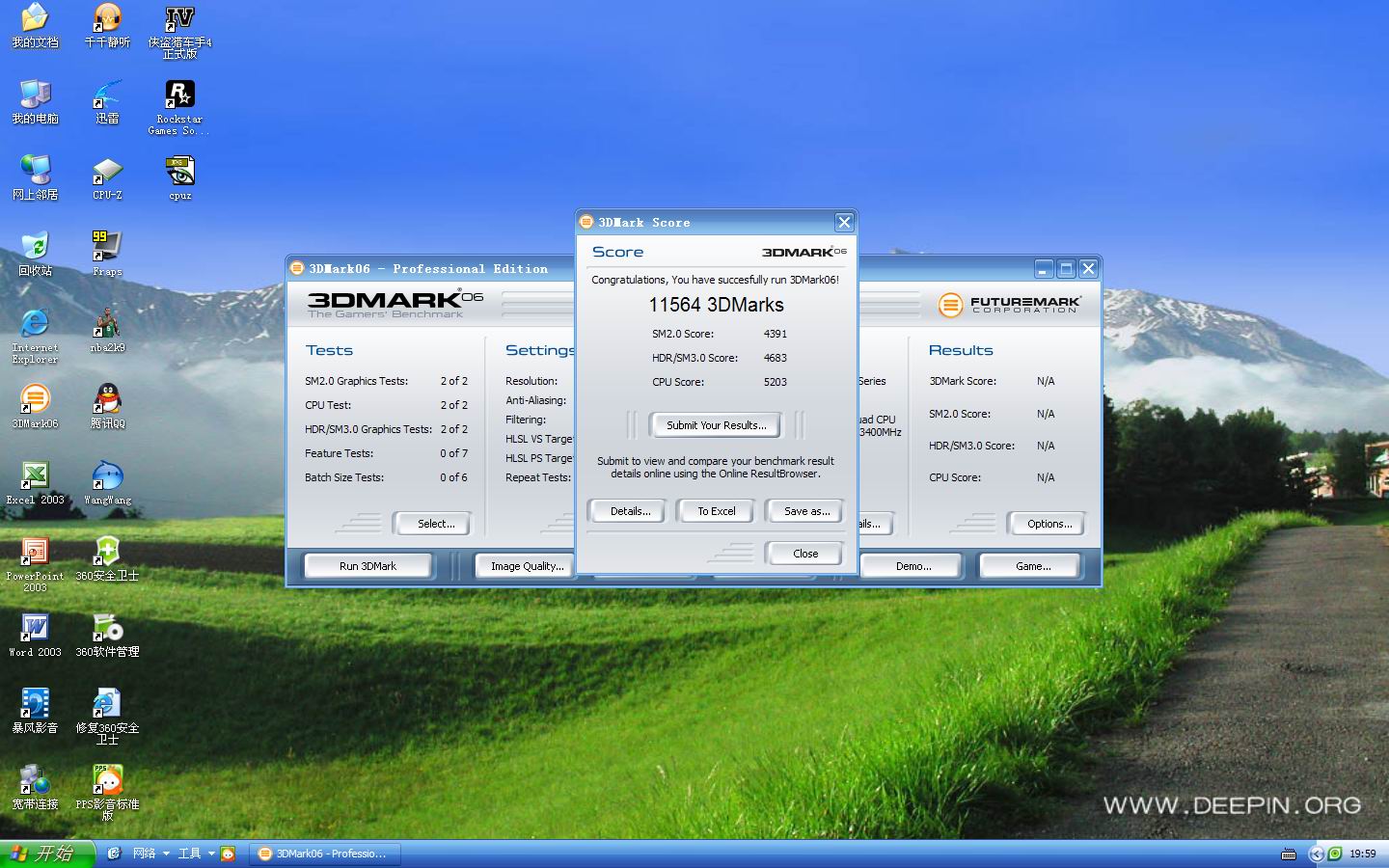Select the cpuz desktop icon
The image size is (1389, 868).
(179, 178)
